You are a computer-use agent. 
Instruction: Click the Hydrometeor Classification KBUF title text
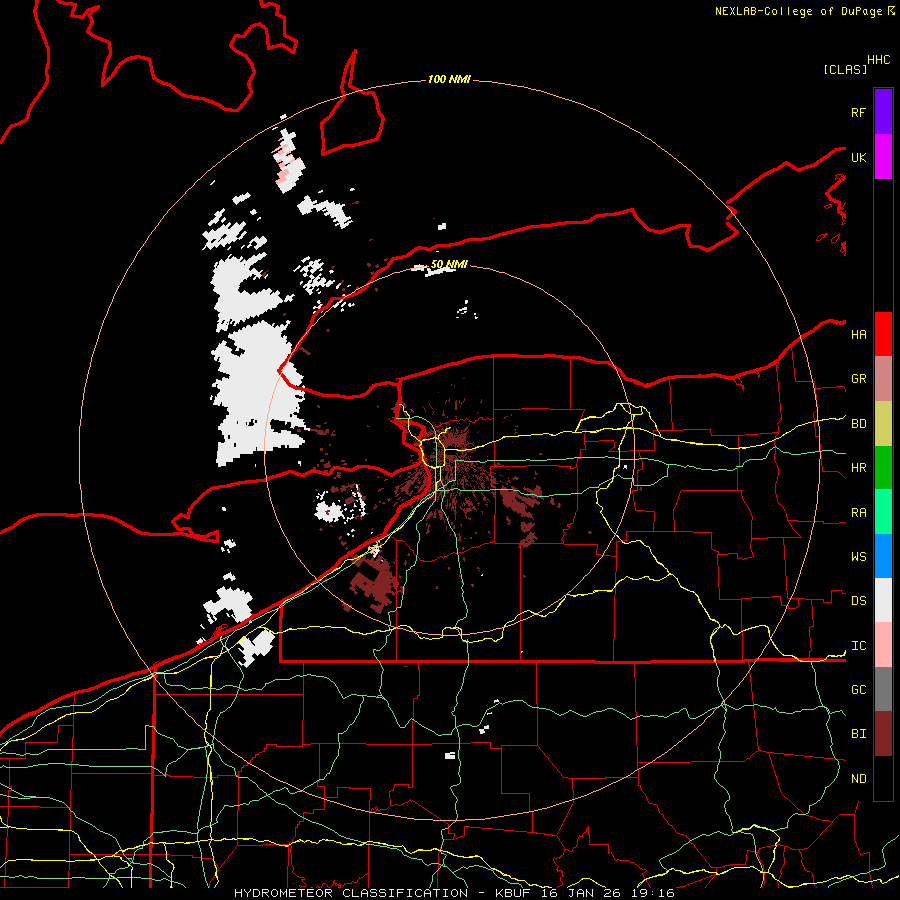point(454,893)
